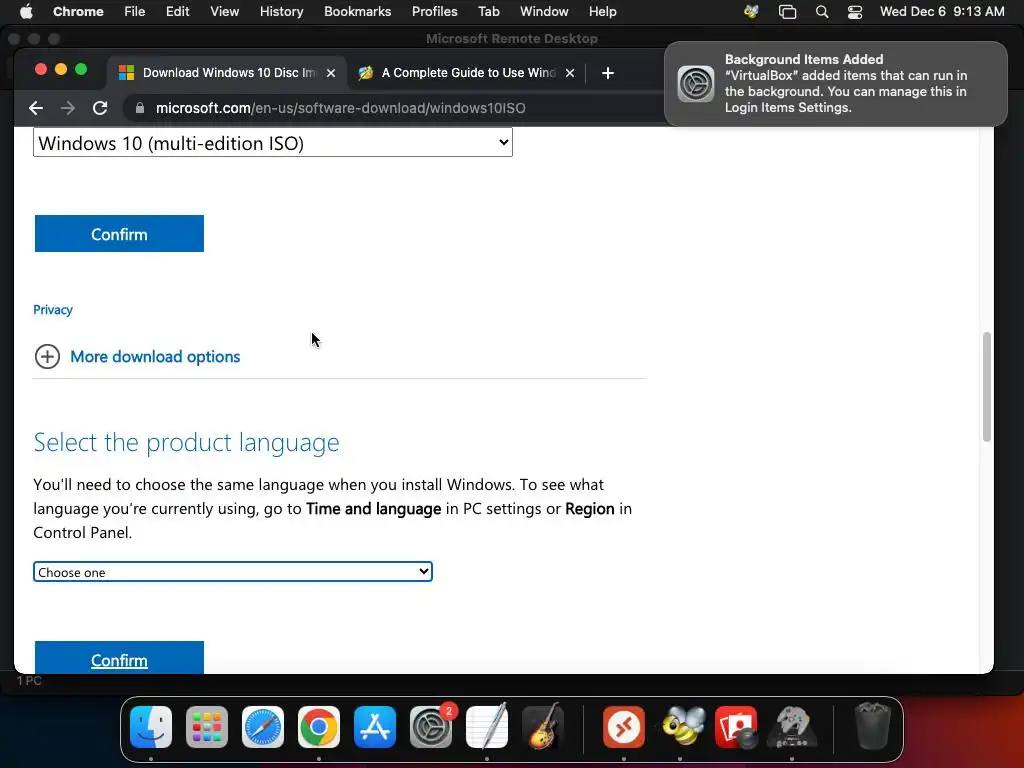Screen dimensions: 1024x768
Task: Open the App Store from the Dock
Action: (x=375, y=727)
